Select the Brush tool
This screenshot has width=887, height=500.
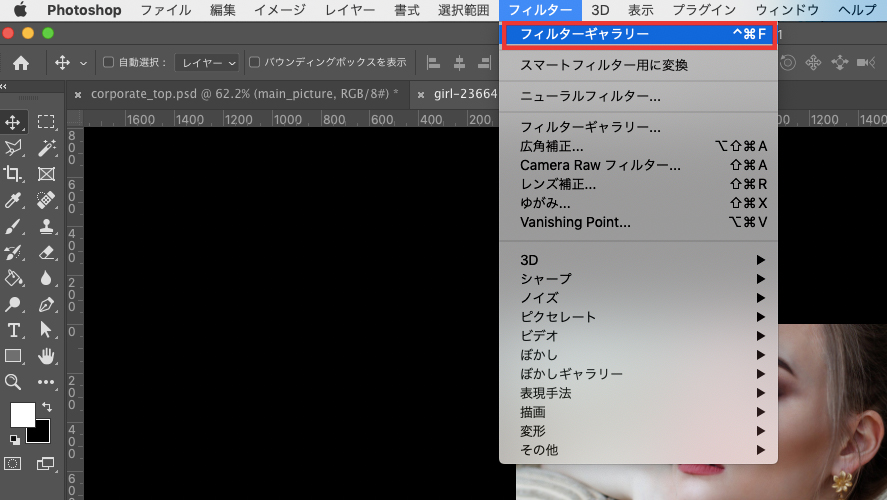click(13, 226)
